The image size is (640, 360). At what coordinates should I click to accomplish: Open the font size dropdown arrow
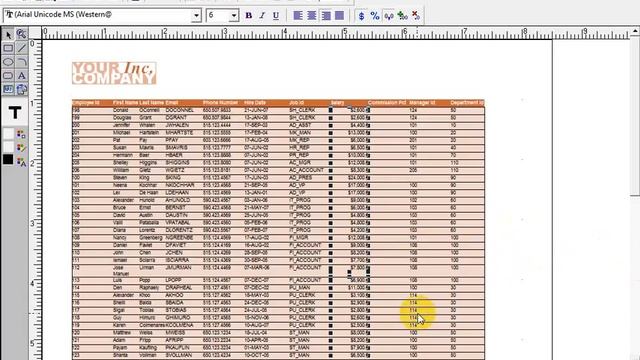point(234,16)
